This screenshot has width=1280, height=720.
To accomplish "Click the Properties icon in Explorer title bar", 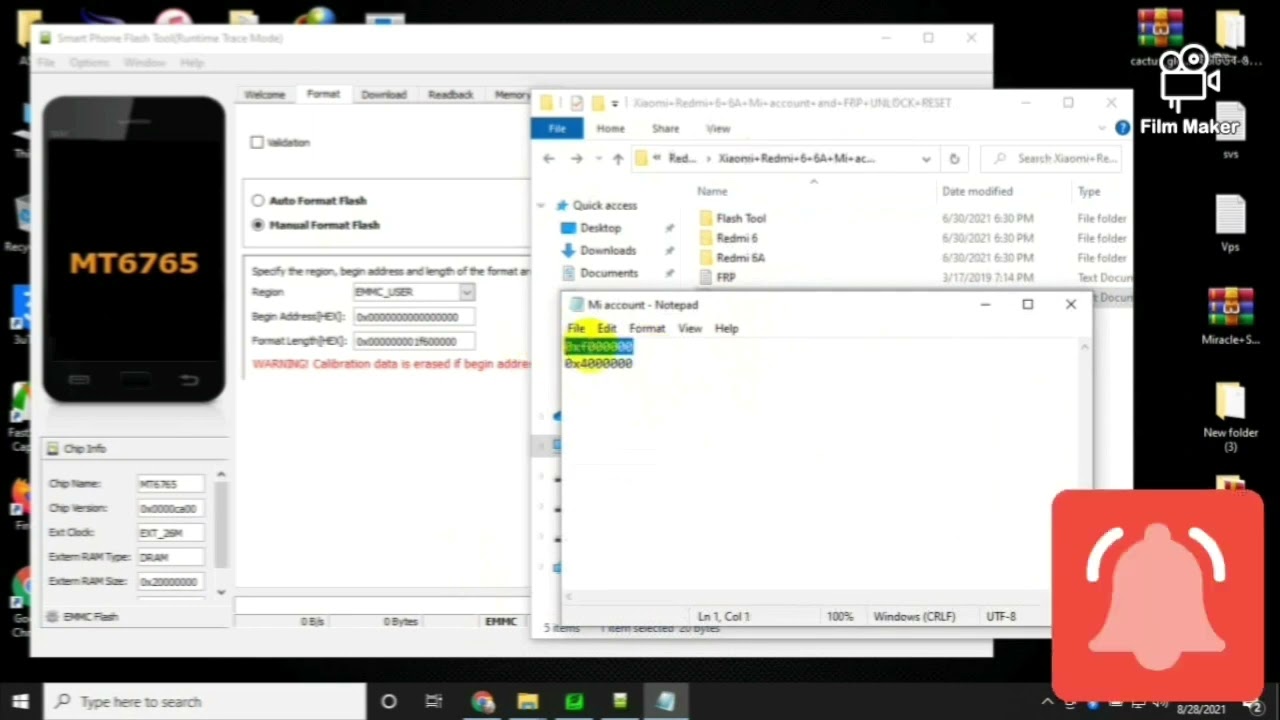I will pos(576,102).
